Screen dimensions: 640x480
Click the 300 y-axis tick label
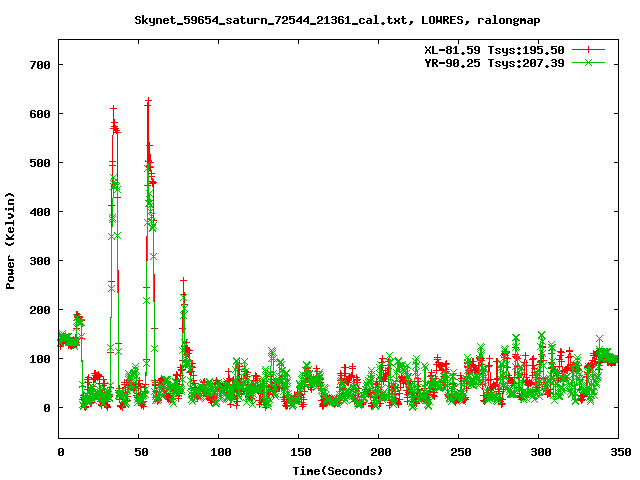[x=40, y=261]
